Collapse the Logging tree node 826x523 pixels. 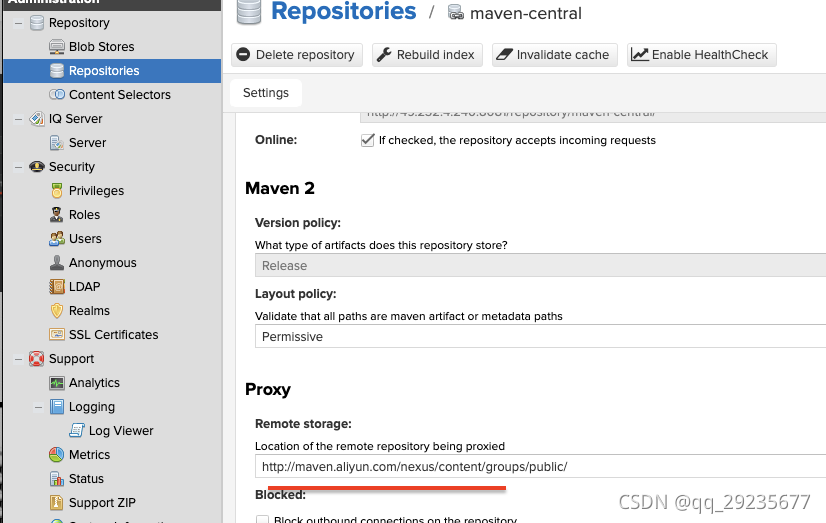click(x=38, y=407)
